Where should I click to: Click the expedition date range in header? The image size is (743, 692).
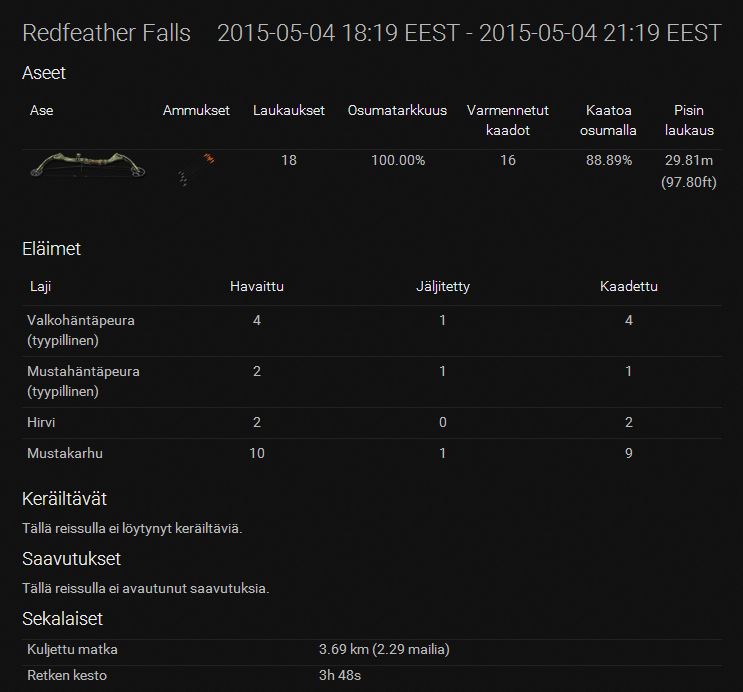(x=468, y=33)
